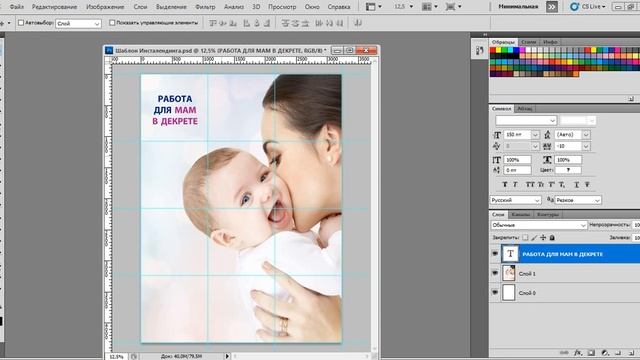Select the text layer T thumbnail

click(x=510, y=253)
